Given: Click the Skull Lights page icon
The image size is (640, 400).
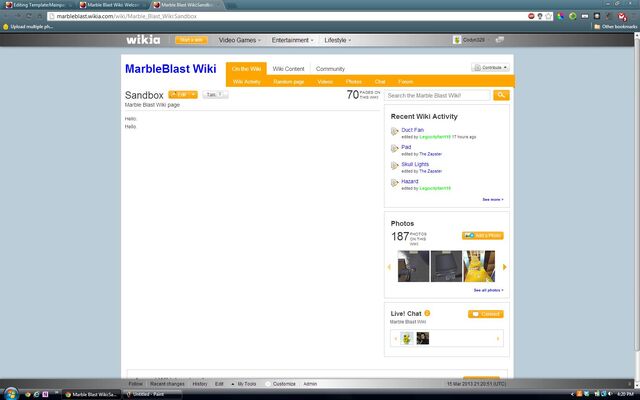Looking at the screenshot, I should tap(394, 166).
